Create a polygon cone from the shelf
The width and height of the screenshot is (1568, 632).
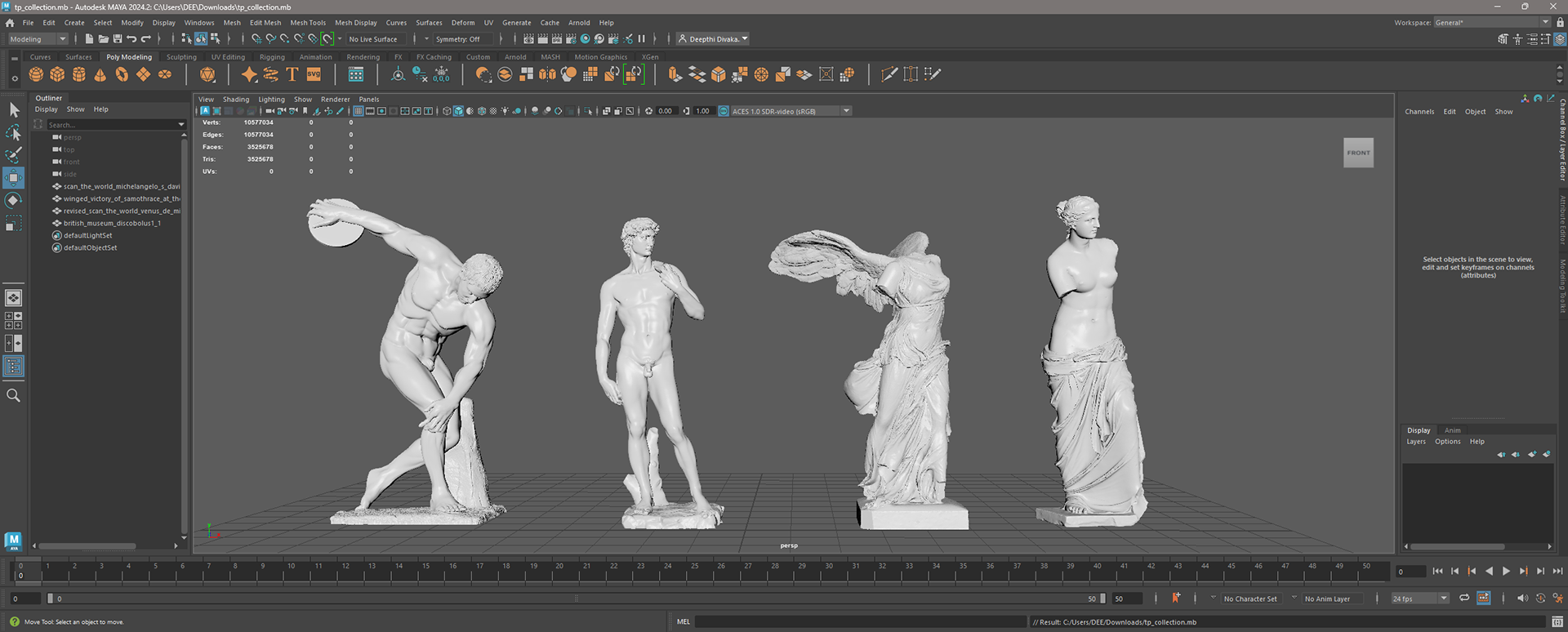pyautogui.click(x=100, y=74)
